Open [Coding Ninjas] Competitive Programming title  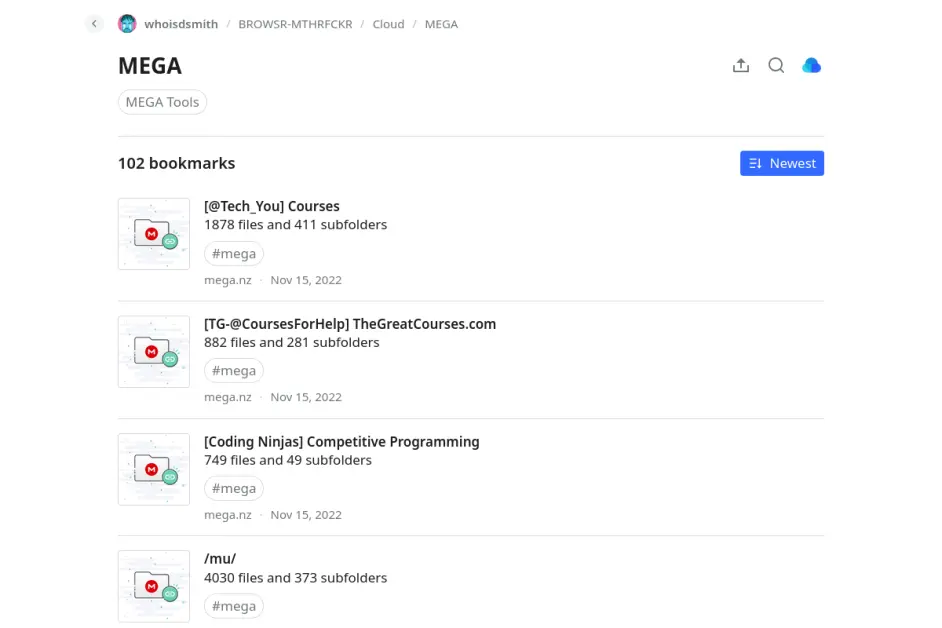point(341,442)
